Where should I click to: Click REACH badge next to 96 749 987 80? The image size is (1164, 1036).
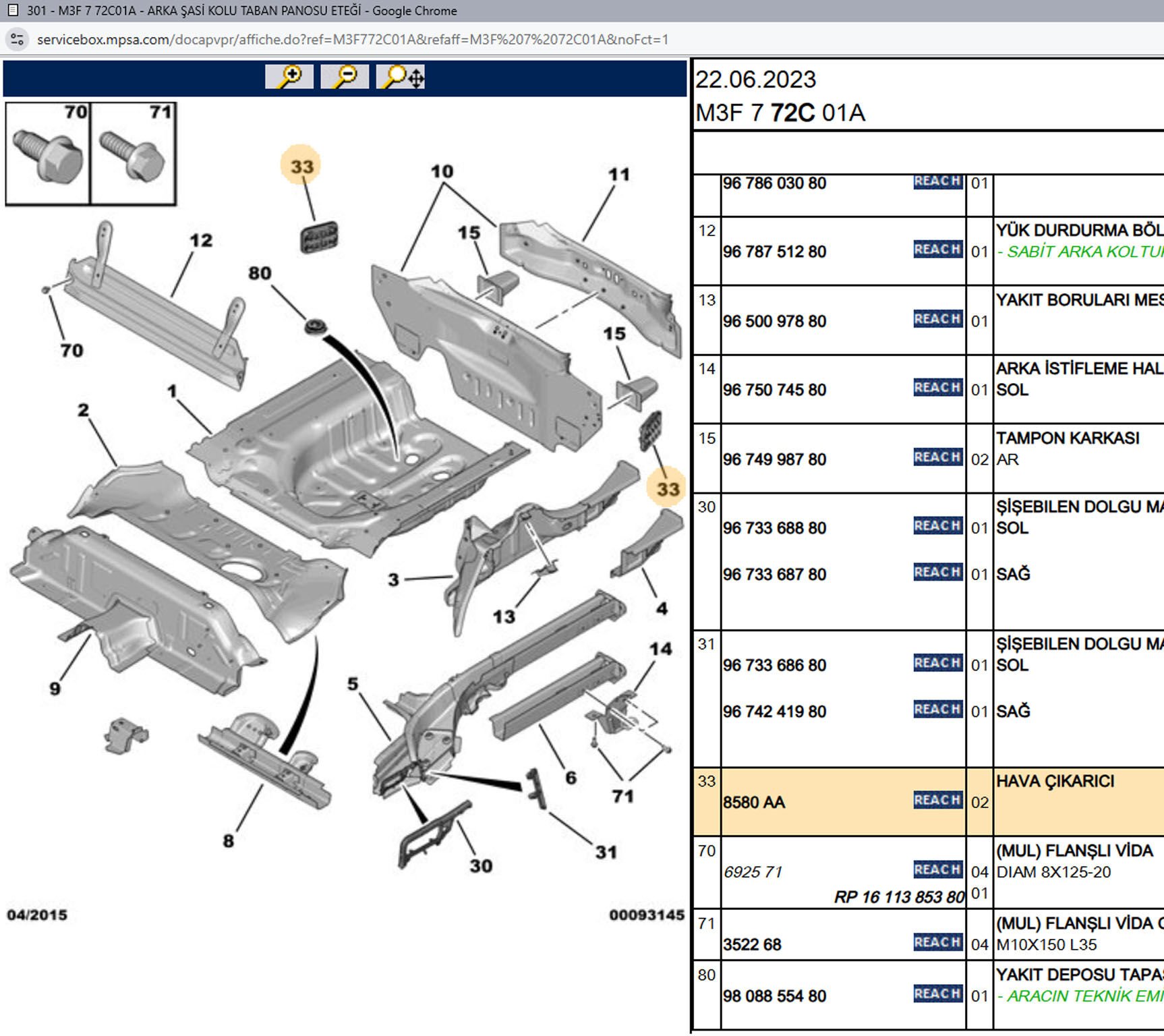(x=937, y=457)
